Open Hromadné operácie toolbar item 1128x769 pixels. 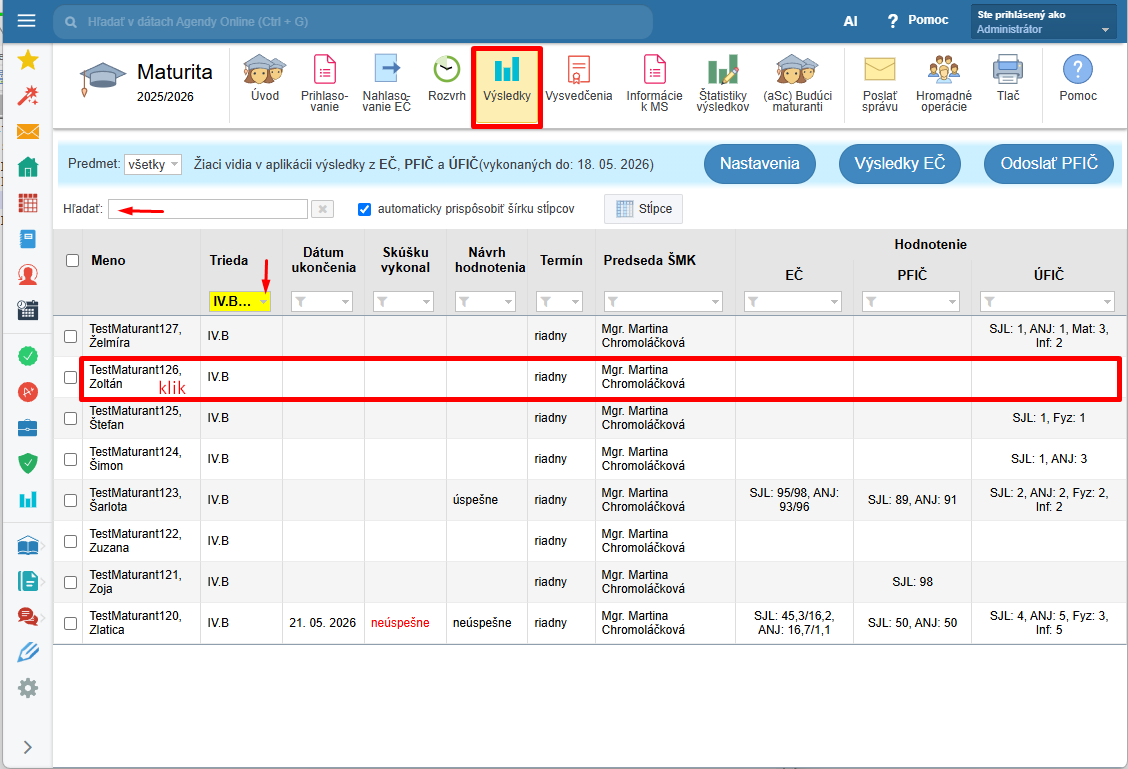tap(944, 83)
